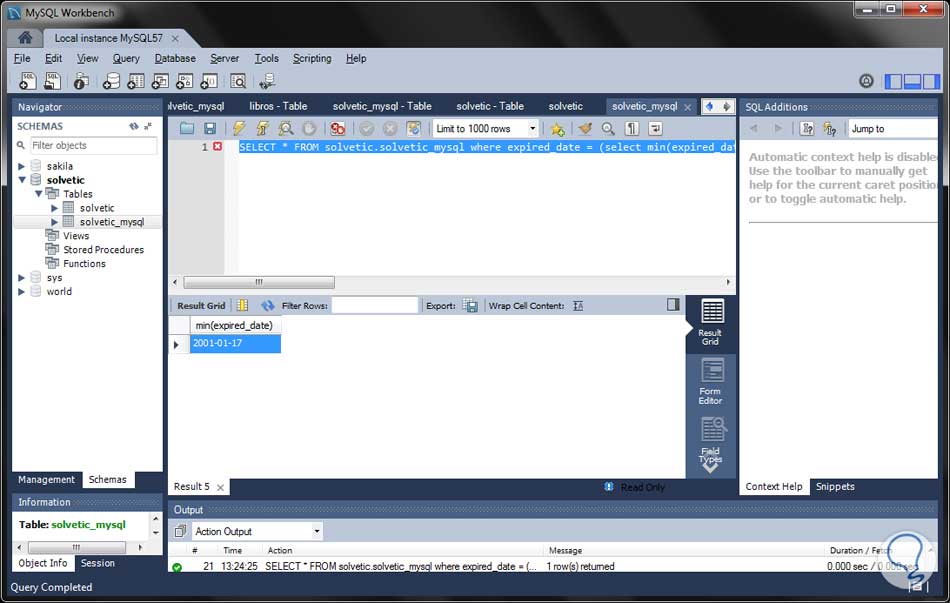Viewport: 950px width, 603px height.
Task: Close the solvetic_mysql query tab
Action: point(688,107)
